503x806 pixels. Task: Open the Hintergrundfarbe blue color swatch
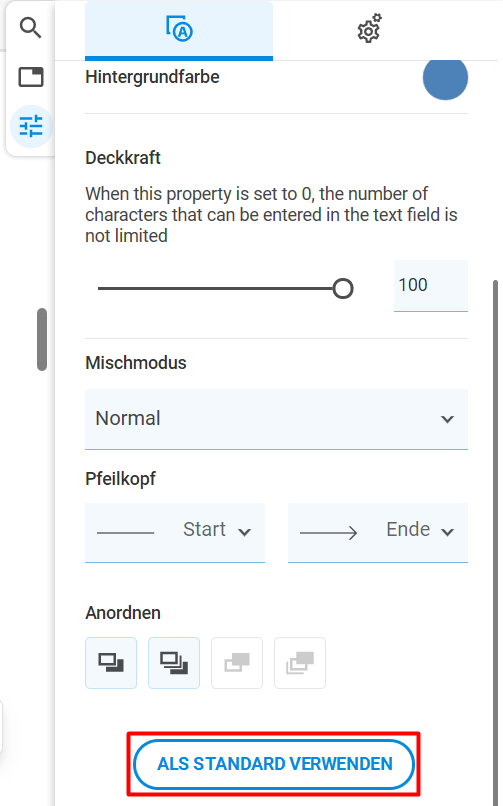445,78
